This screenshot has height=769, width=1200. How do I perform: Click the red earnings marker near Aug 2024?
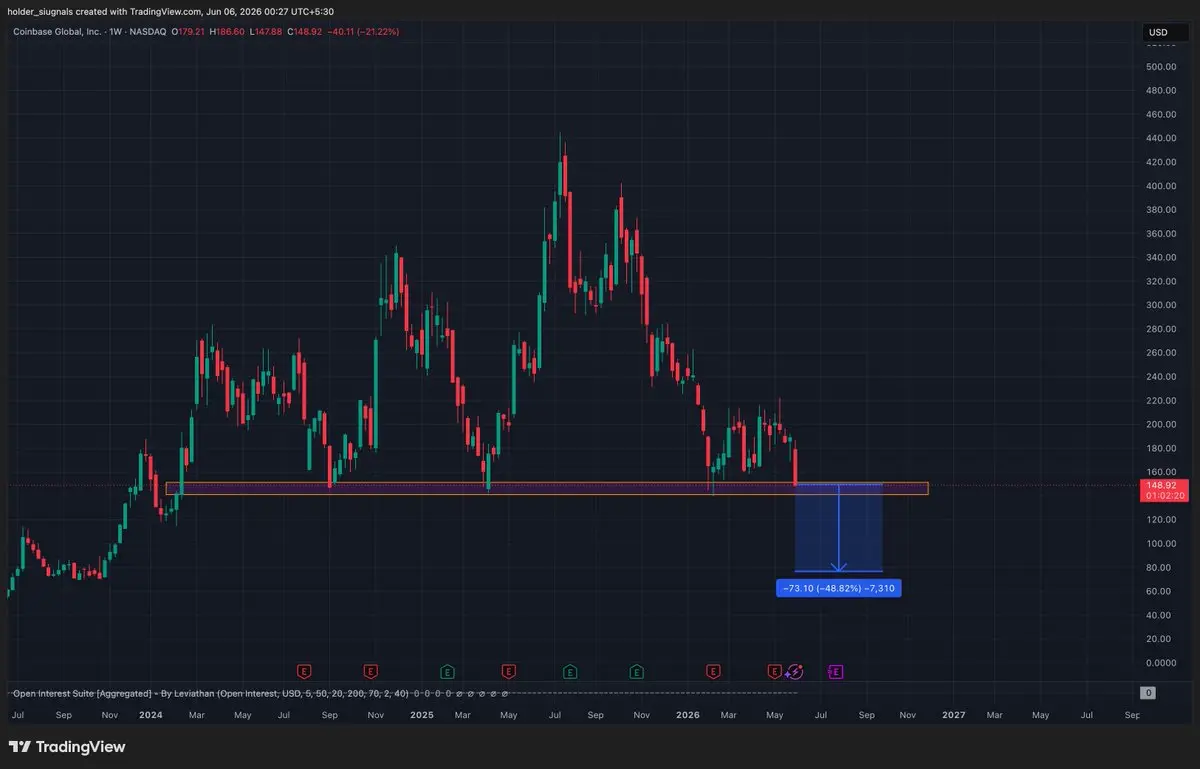(305, 671)
